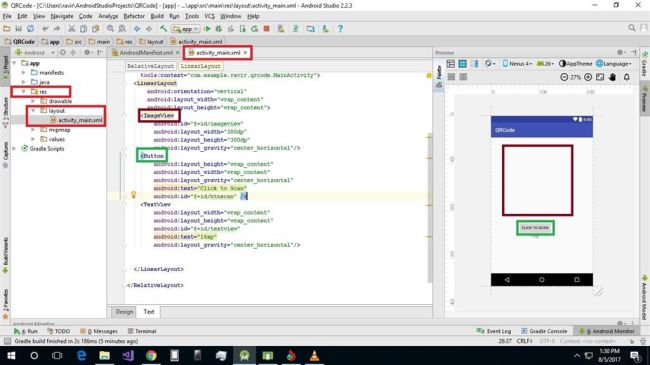Expand the Gradle Scripts node
The width and height of the screenshot is (650, 365).
[x=15, y=148]
